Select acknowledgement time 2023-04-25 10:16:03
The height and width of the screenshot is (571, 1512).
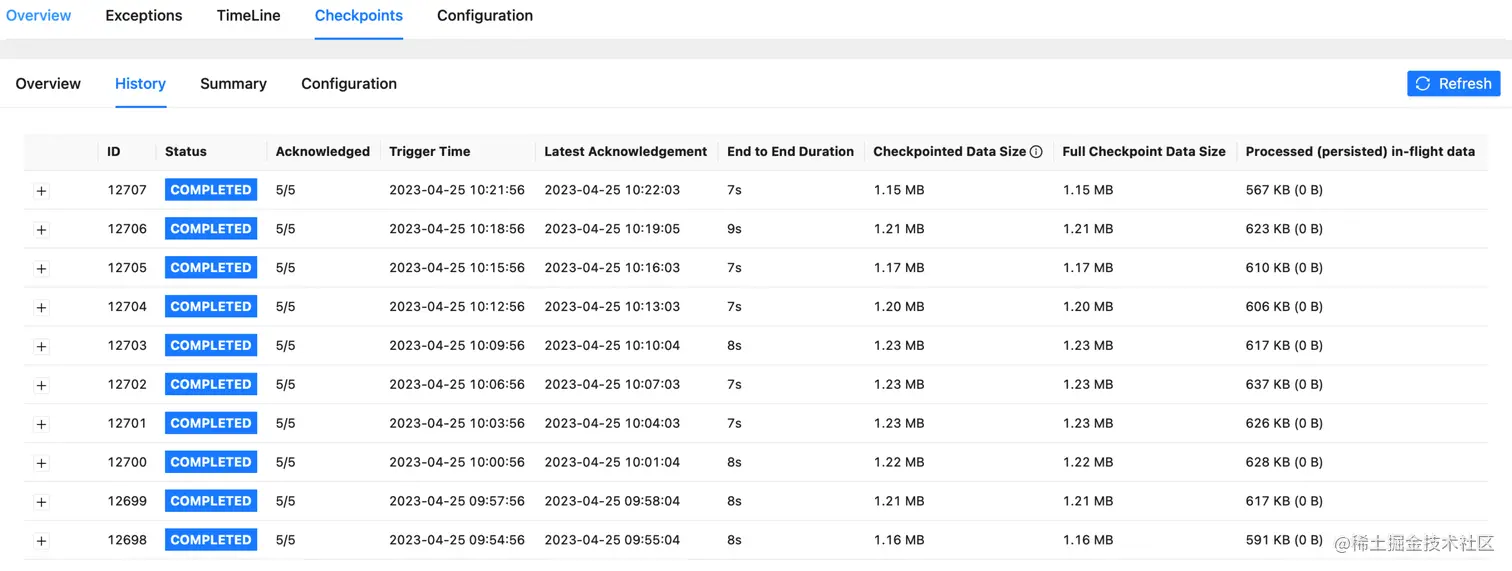[612, 268]
